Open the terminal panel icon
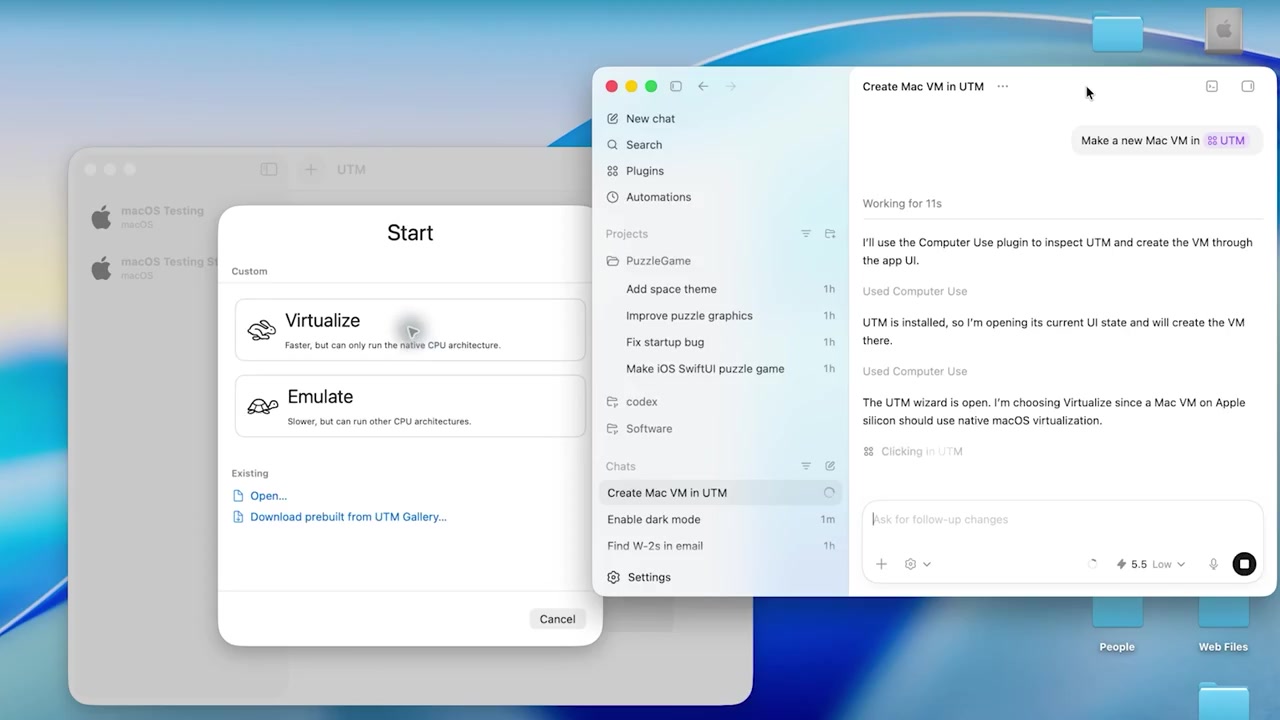Viewport: 1280px width, 720px height. point(1212,86)
